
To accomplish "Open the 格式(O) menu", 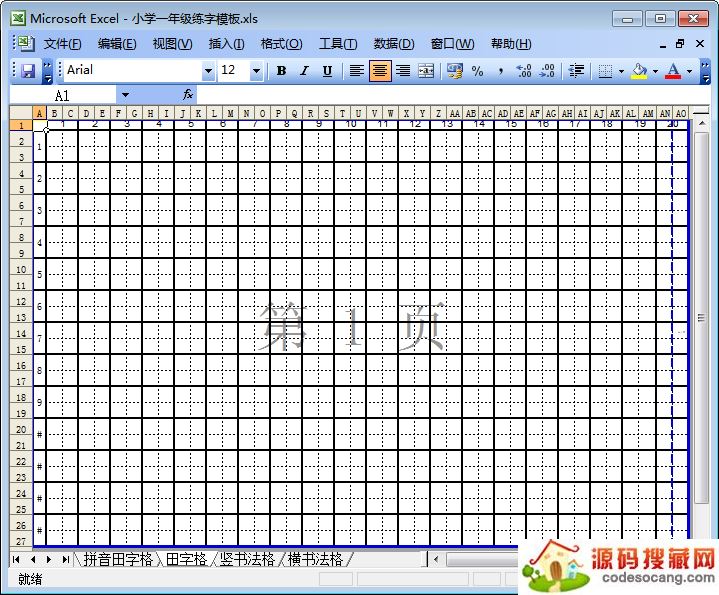I will 281,44.
